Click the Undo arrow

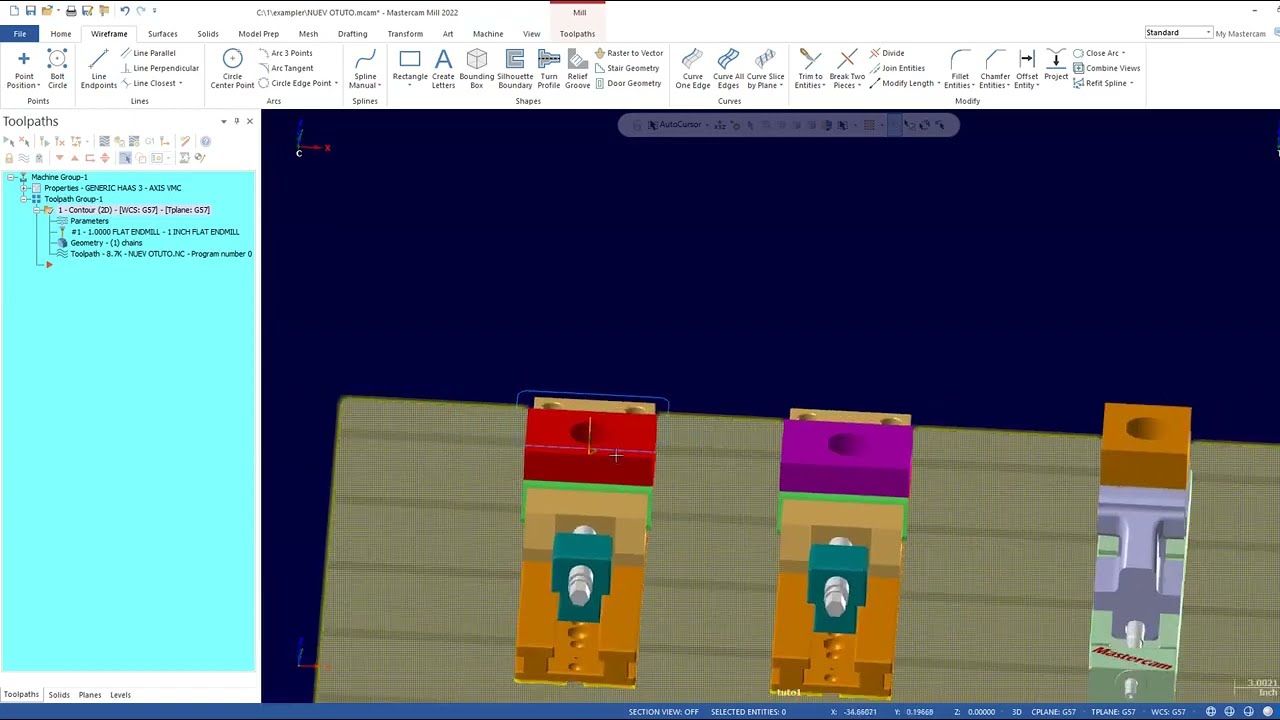point(124,11)
